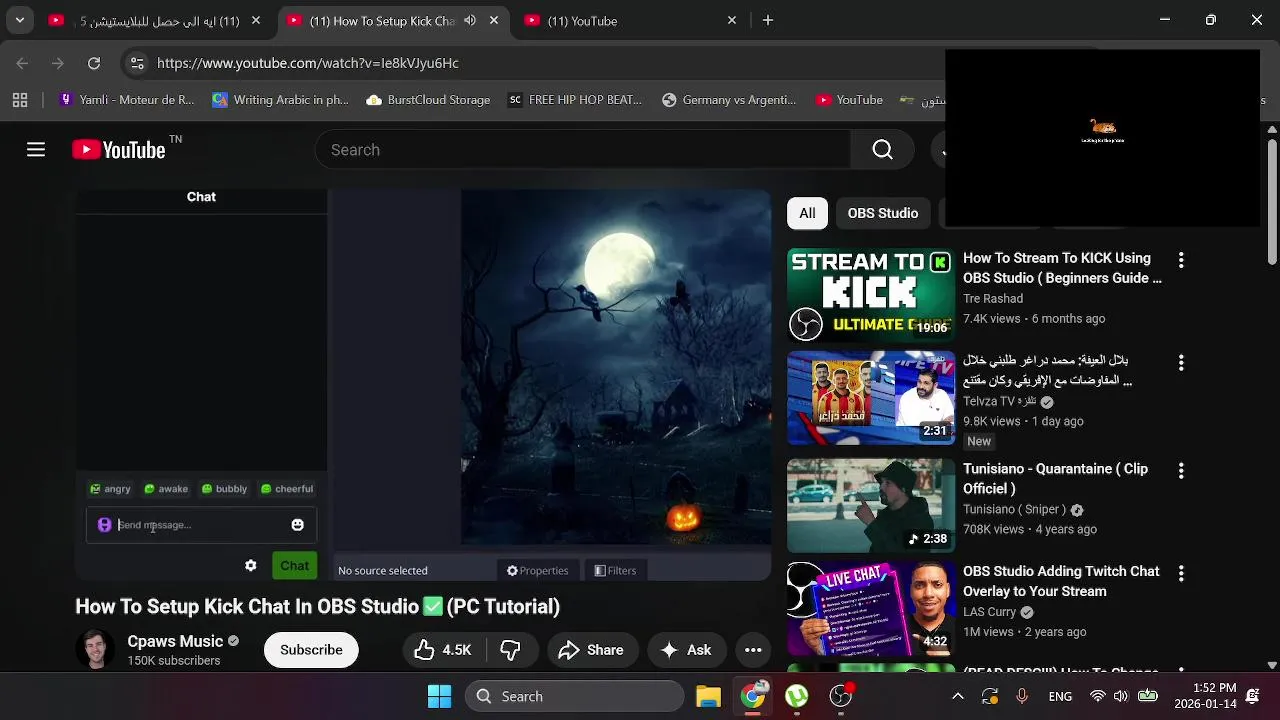1280x720 pixels.
Task: Click the Ask button
Action: click(686, 650)
